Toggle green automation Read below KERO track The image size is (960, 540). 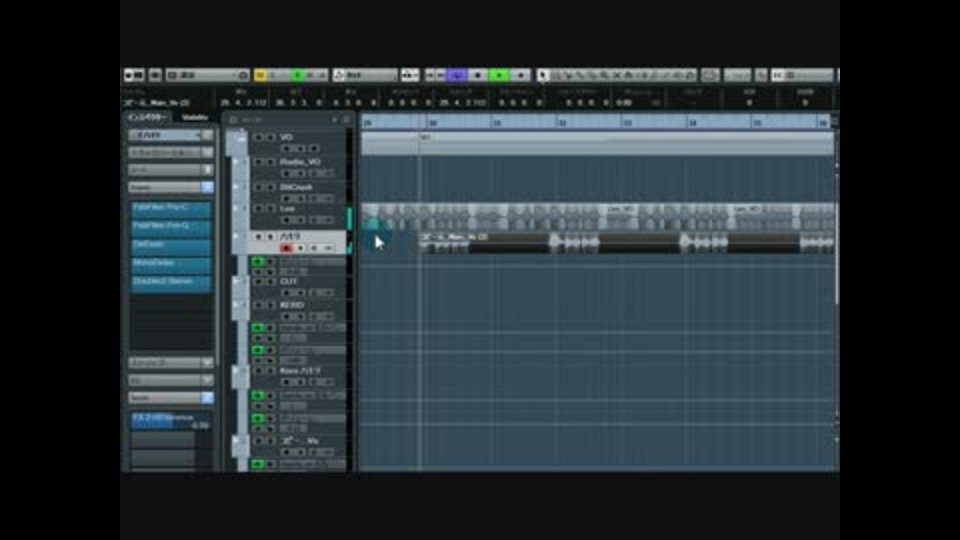tap(258, 328)
